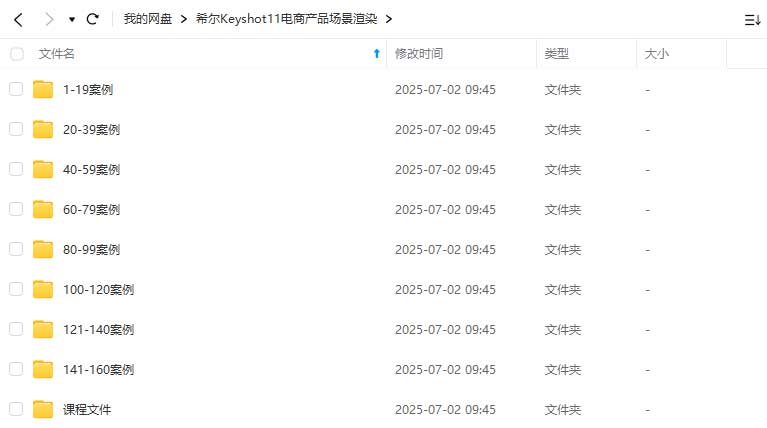This screenshot has width=767, height=428.
Task: Open the navigation history dropdown arrow
Action: click(x=72, y=20)
